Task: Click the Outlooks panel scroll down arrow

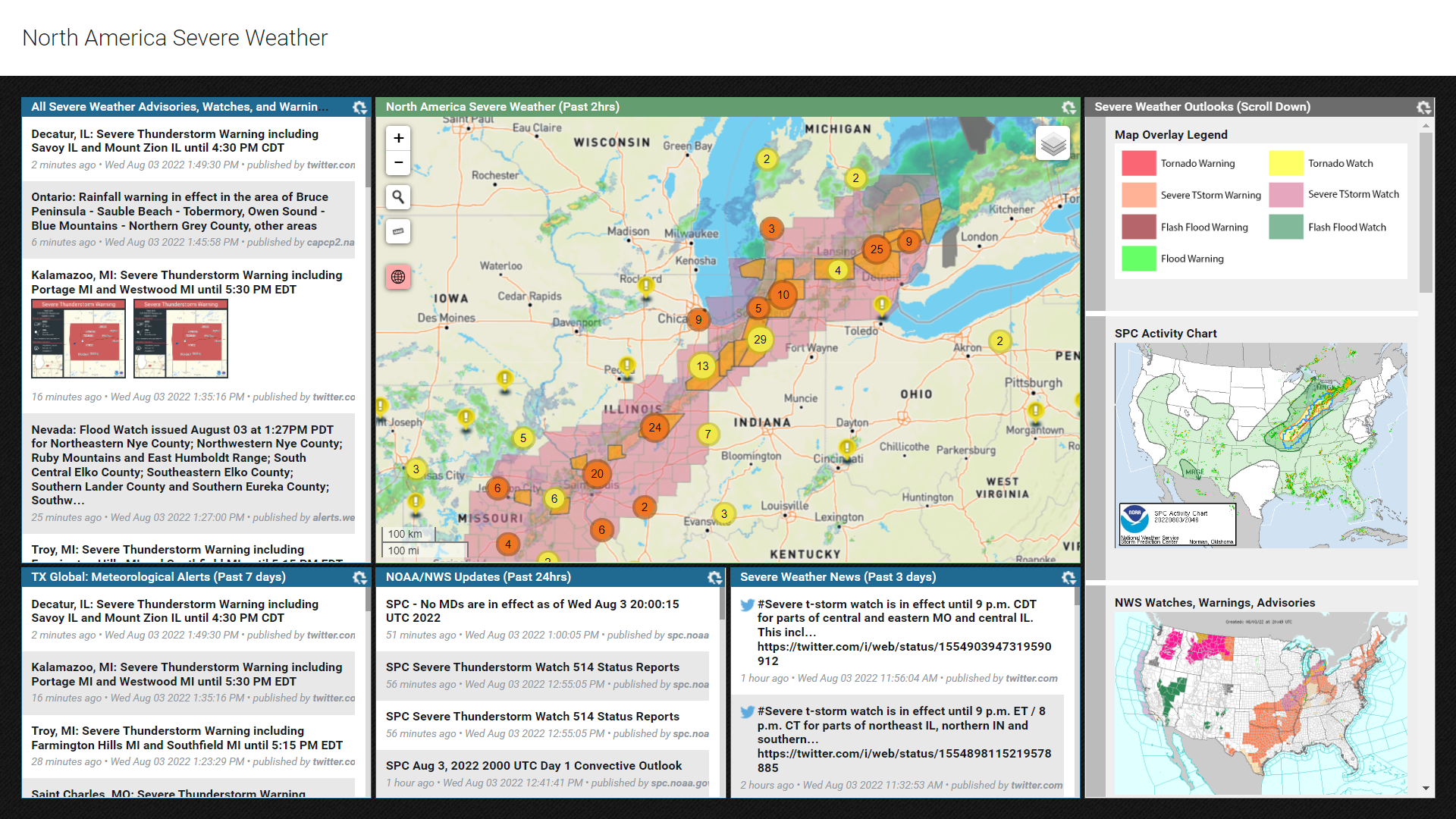Action: click(1426, 789)
